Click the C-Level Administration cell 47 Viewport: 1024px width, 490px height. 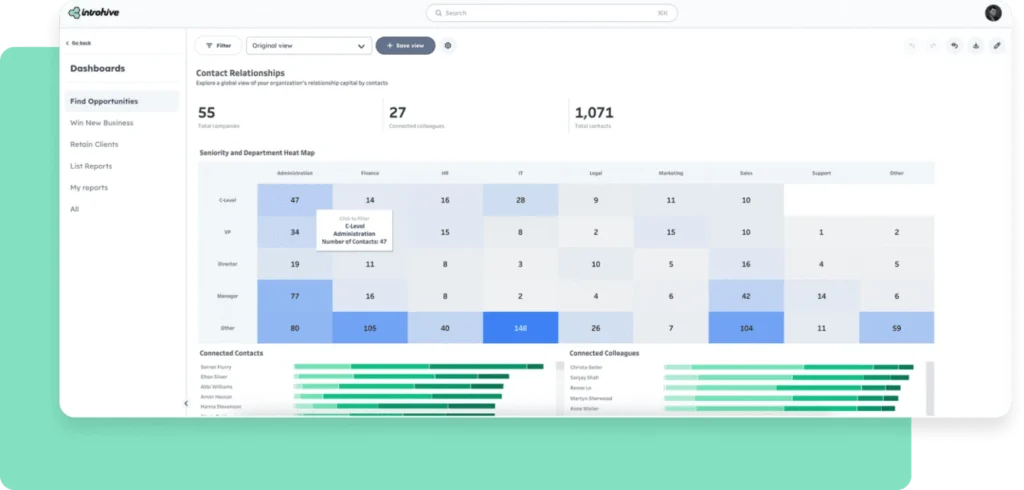click(x=295, y=200)
